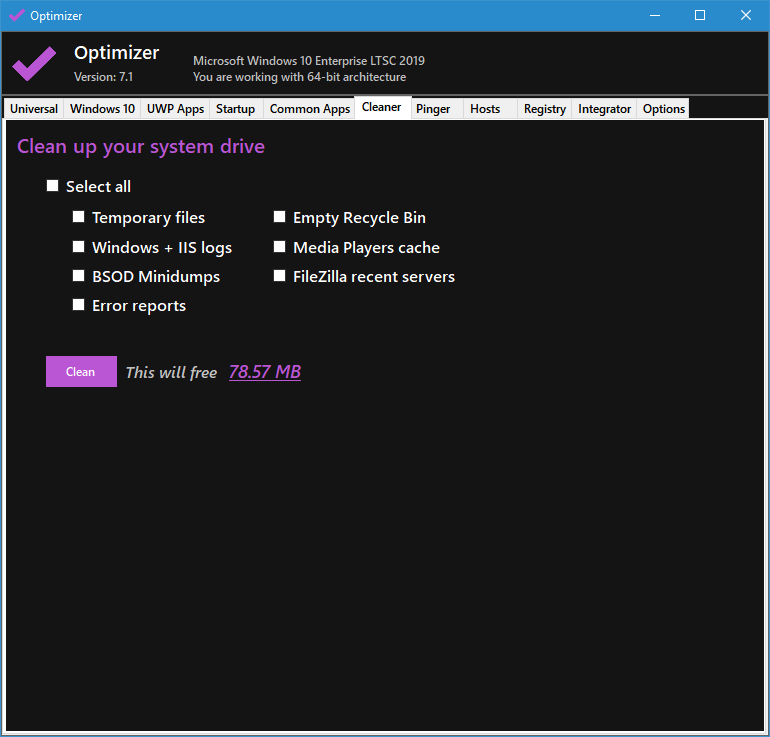Viewport: 770px width, 737px height.
Task: Maximize the Optimizer window
Action: 700,15
